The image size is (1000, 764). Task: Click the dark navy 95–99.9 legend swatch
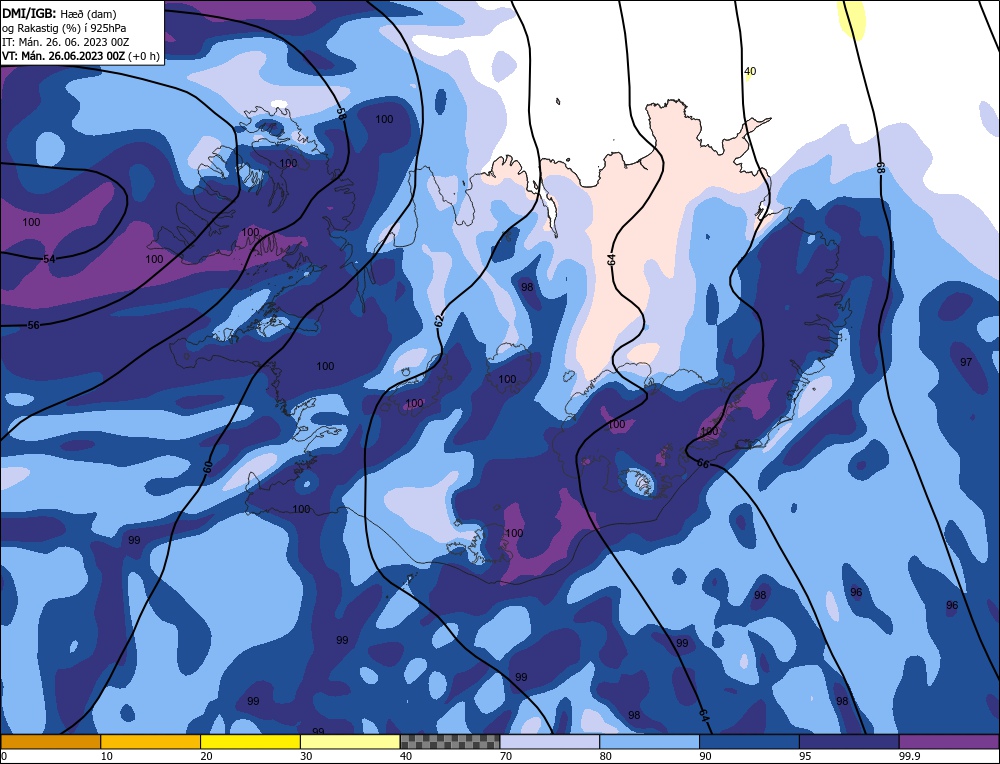[849, 741]
